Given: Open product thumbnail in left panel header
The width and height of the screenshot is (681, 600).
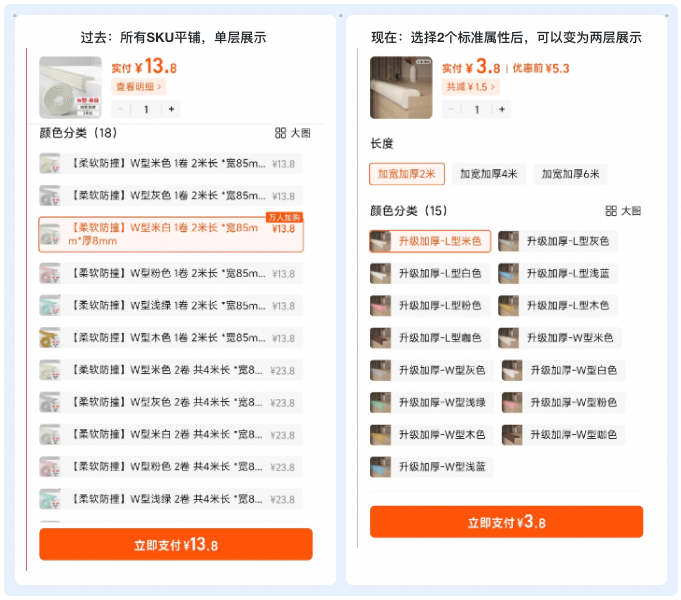Looking at the screenshot, I should (70, 87).
